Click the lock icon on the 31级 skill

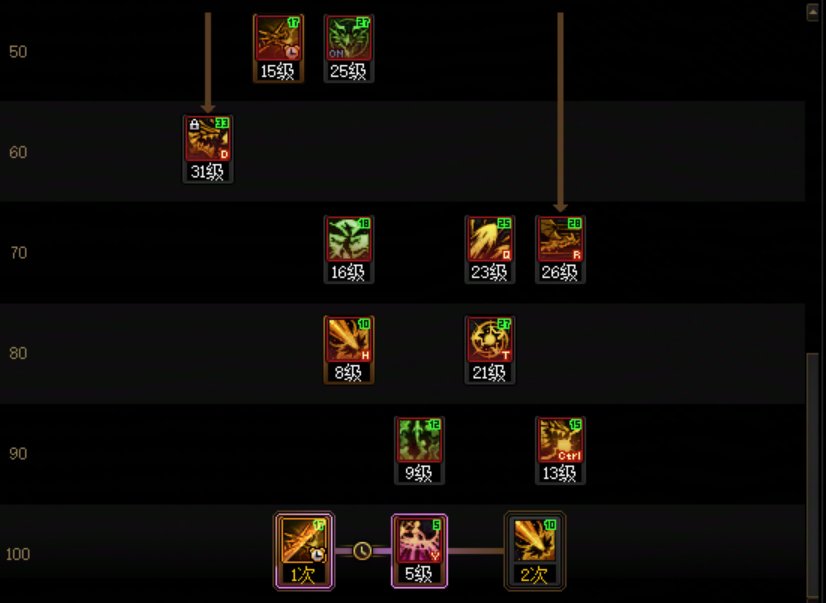[x=194, y=125]
